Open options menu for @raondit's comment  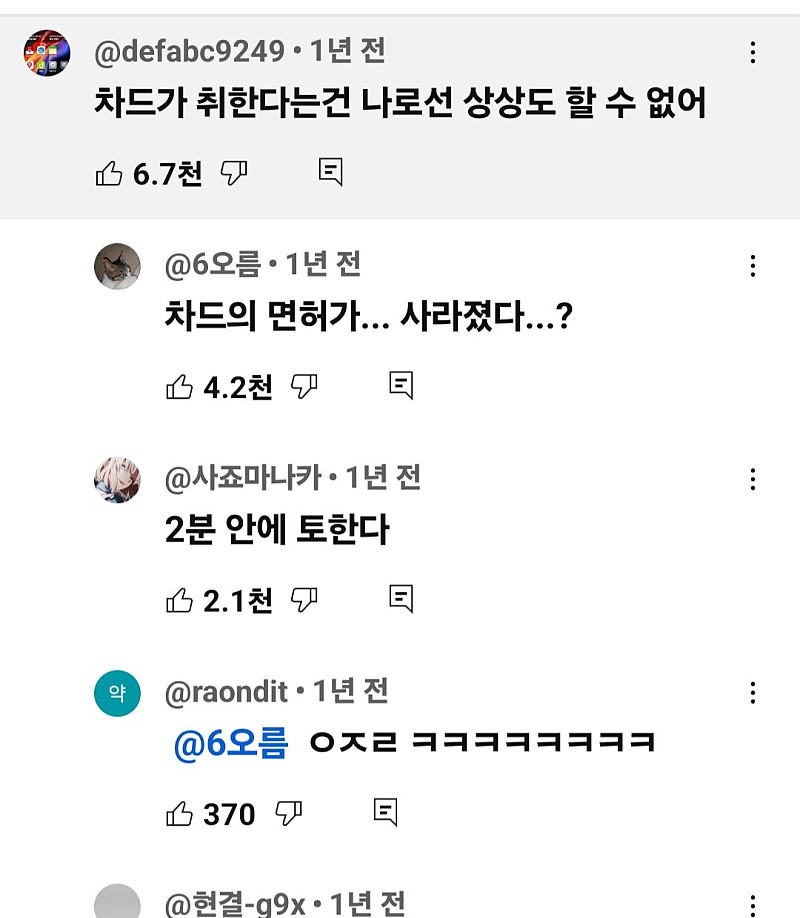752,691
